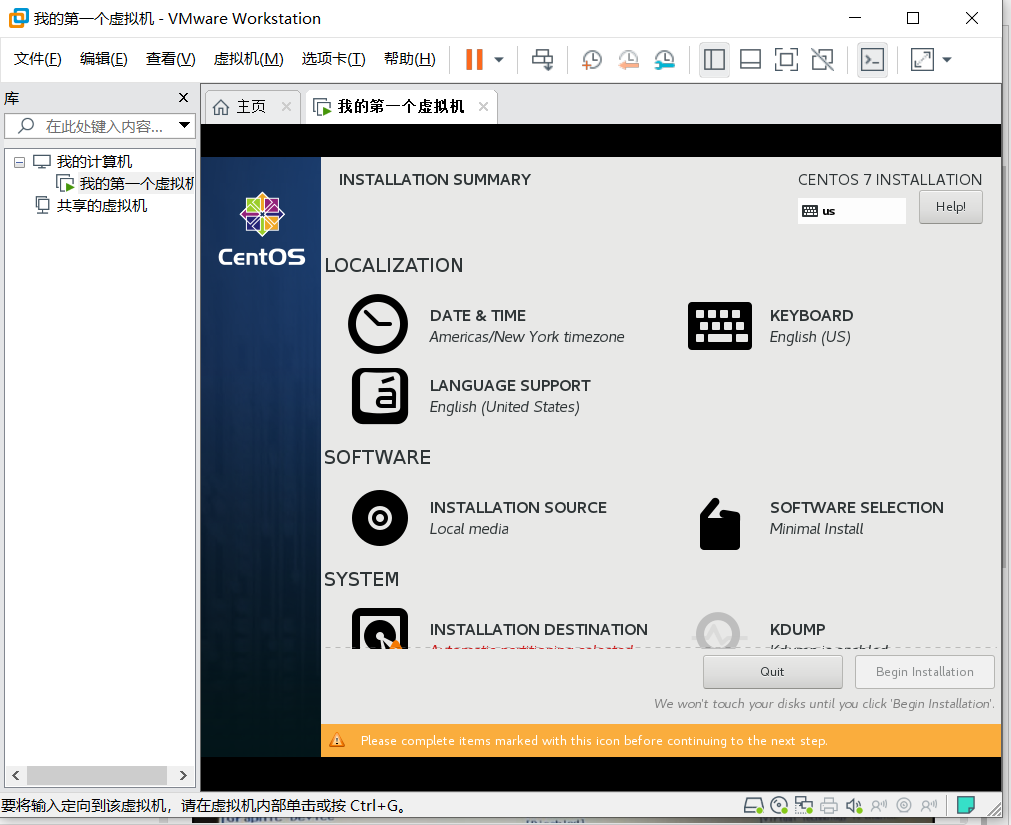This screenshot has height=825, width=1011.
Task: Pause the virtual machine
Action: coord(474,59)
